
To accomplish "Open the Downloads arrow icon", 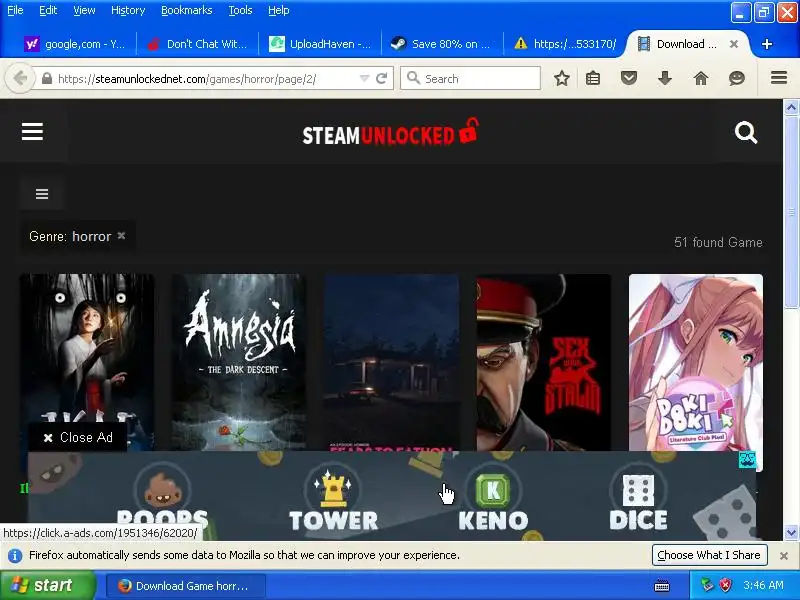I will pyautogui.click(x=665, y=79).
